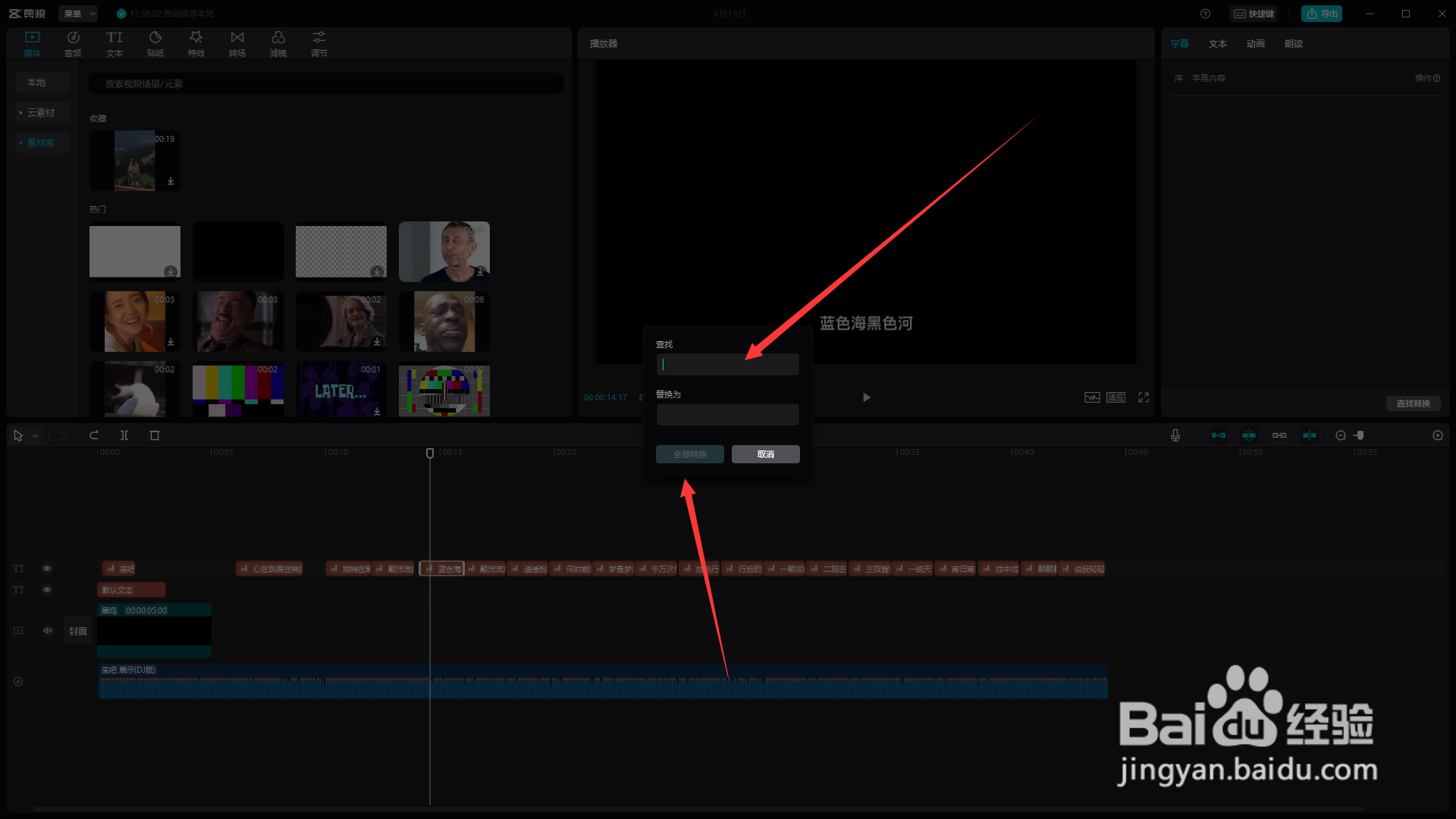Viewport: 1456px width, 819px height.
Task: Switch to the 动画 tab
Action: point(1256,44)
